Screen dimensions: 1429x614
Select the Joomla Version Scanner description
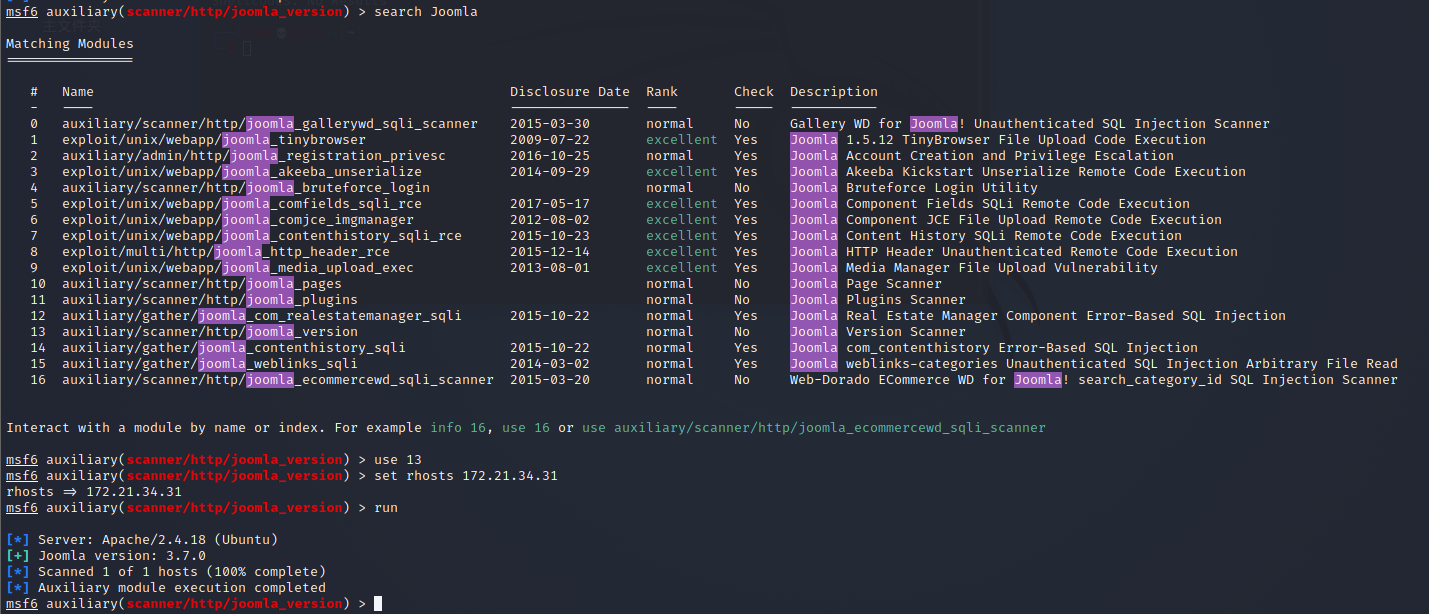pos(878,332)
